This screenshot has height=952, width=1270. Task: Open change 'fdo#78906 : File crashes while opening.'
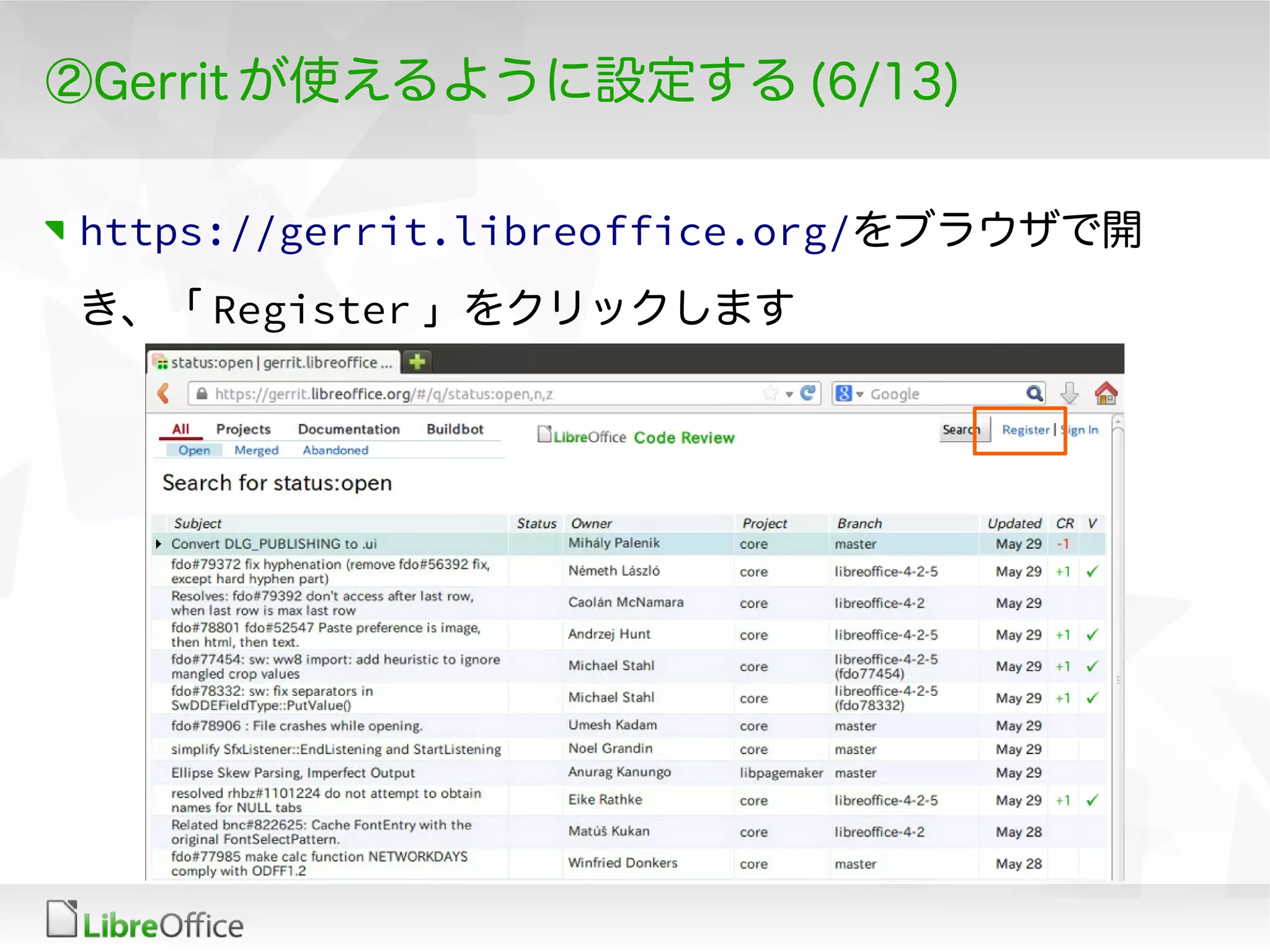[296, 726]
